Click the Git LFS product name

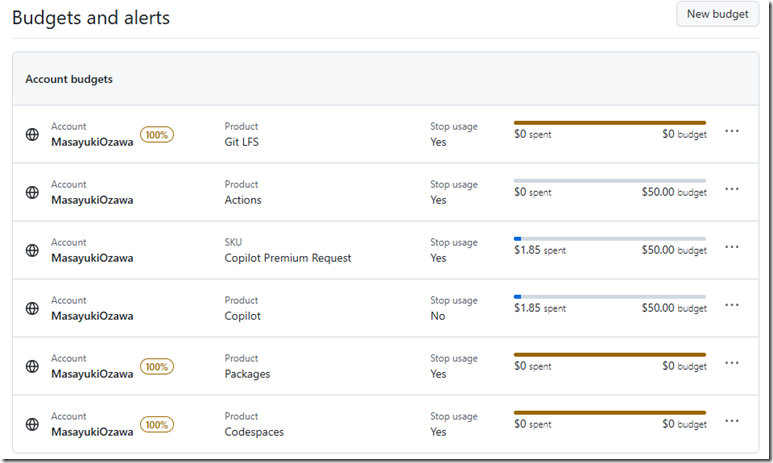[242, 142]
